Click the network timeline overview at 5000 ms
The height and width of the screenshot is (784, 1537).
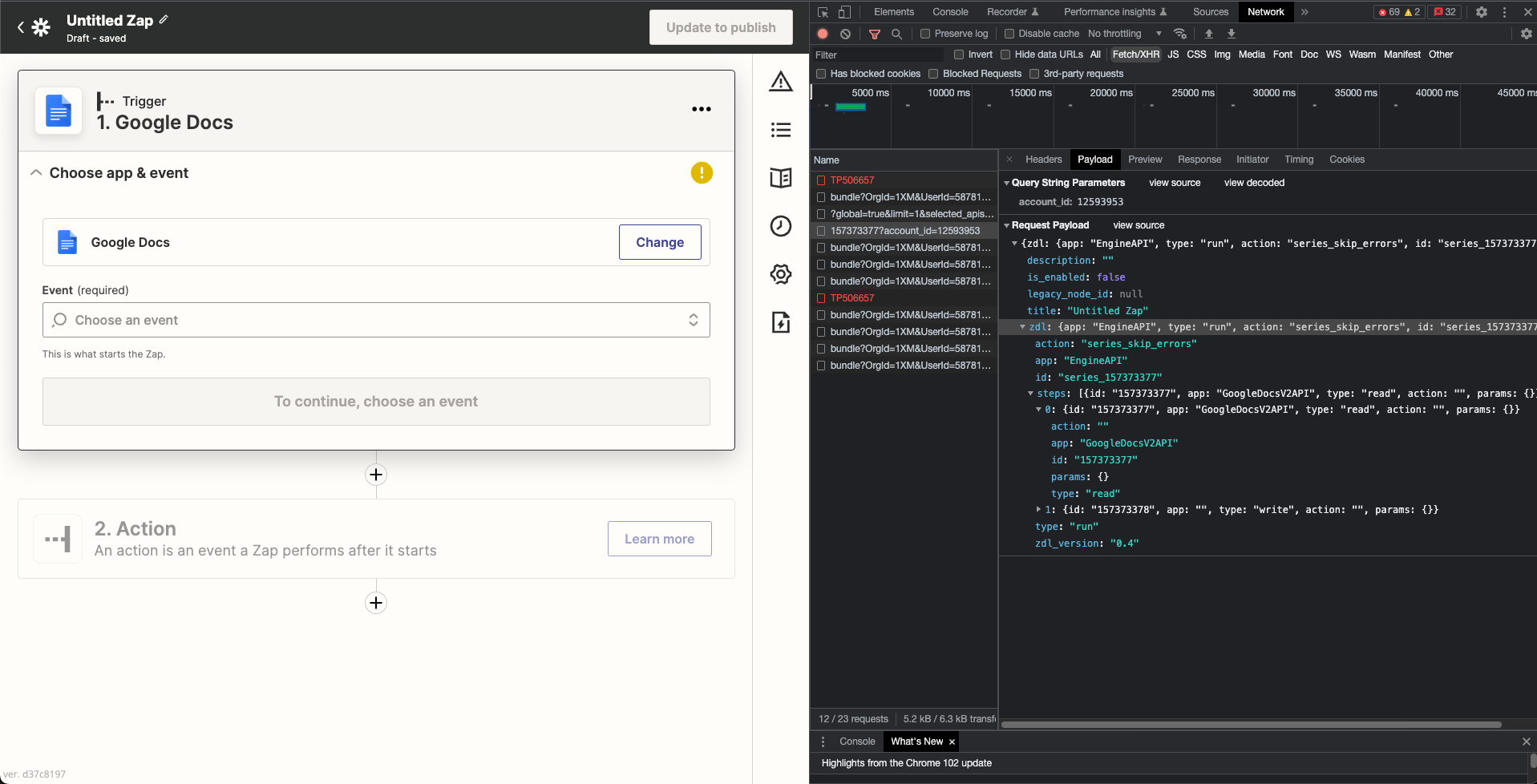(x=870, y=93)
